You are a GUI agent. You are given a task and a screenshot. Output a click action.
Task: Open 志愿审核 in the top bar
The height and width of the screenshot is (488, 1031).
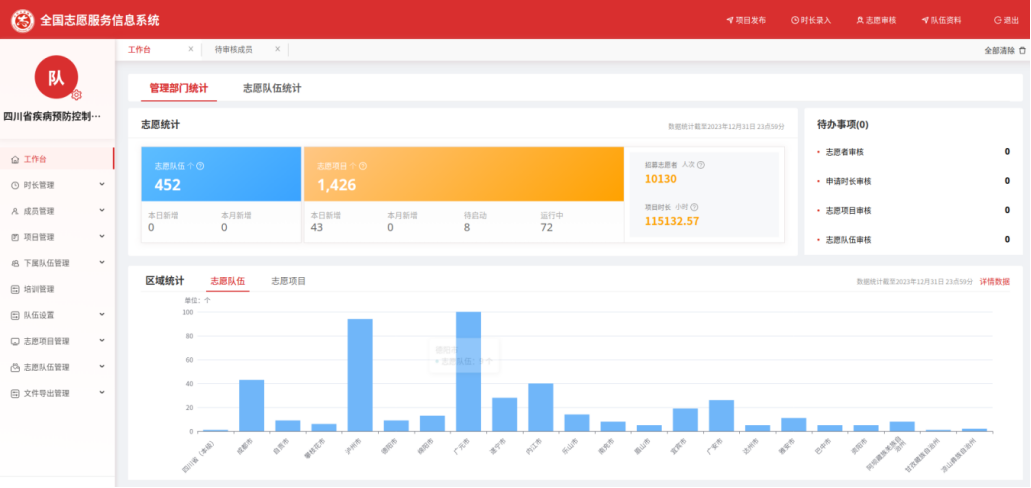pos(876,20)
